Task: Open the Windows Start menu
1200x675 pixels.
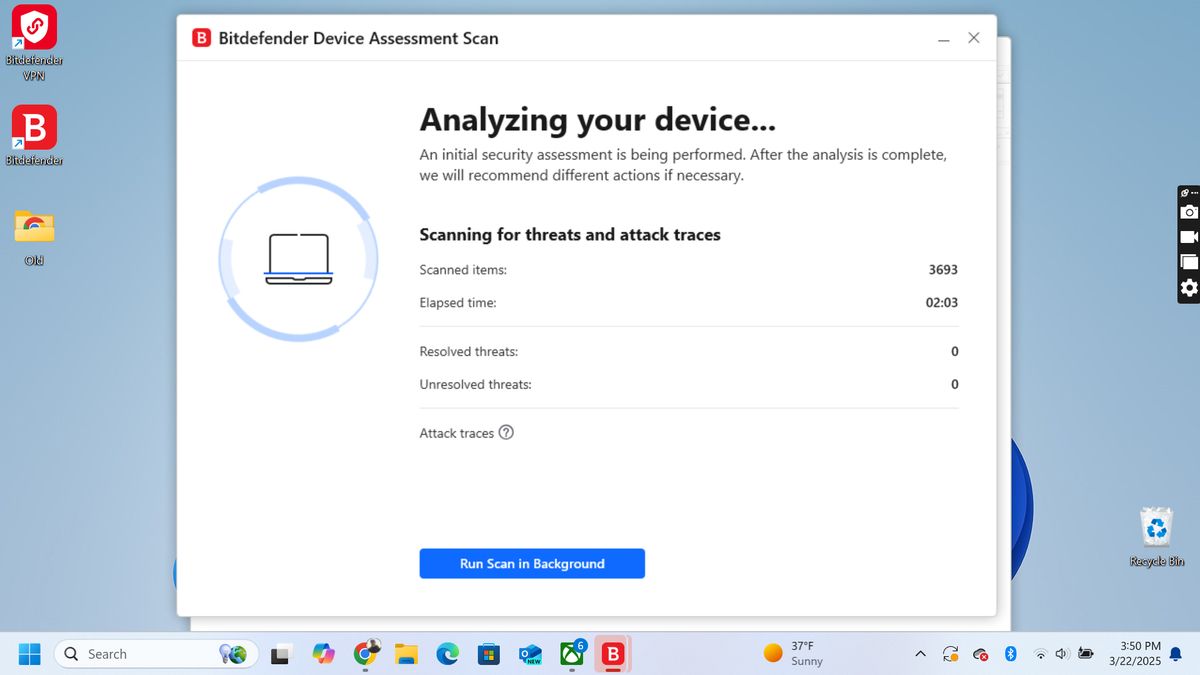Action: tap(29, 654)
